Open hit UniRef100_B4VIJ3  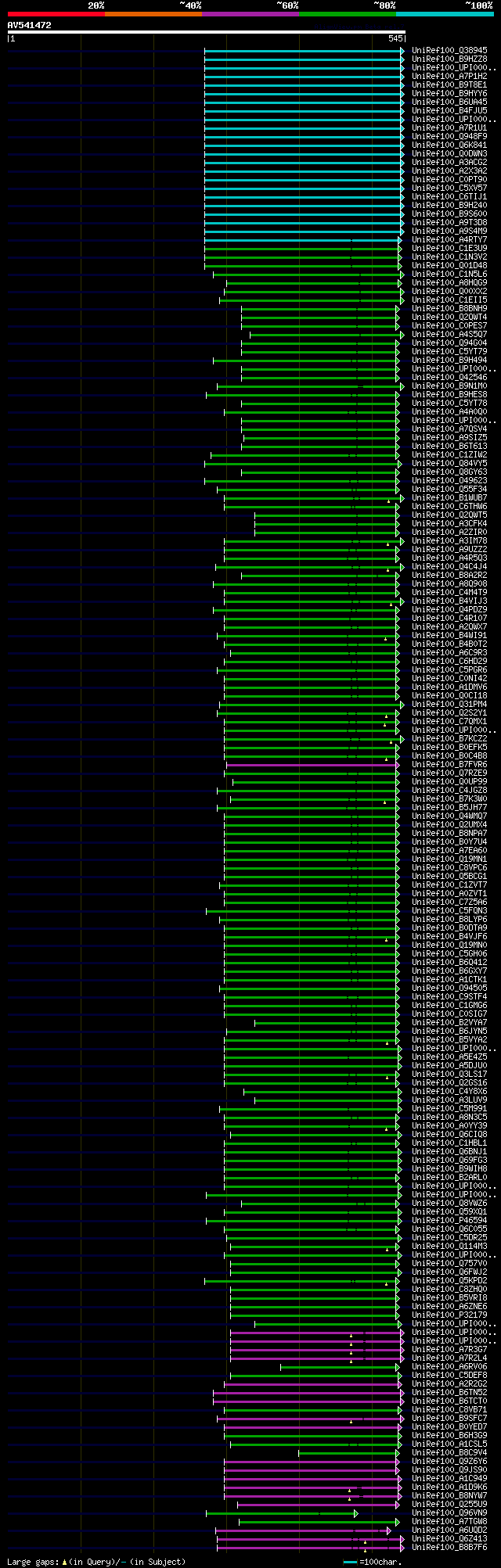(450, 601)
